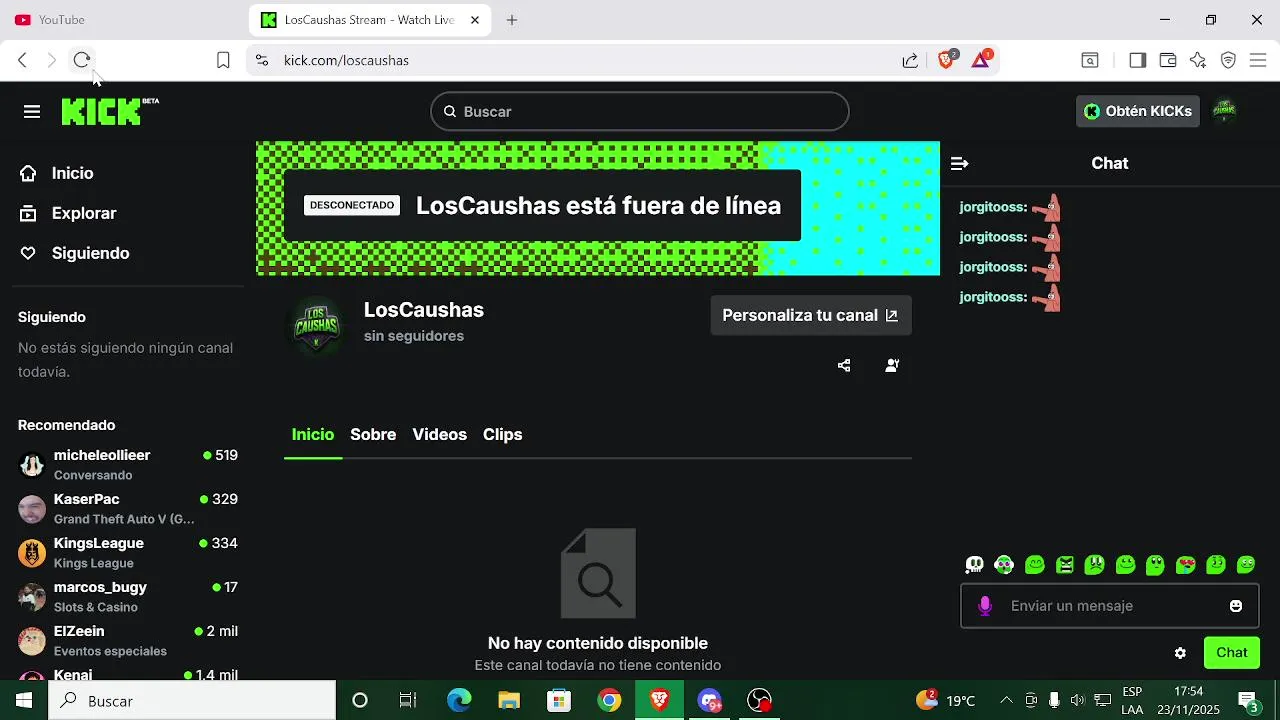Click the purple microphone icon in chat
Screen dimensions: 1280x720
[985, 606]
